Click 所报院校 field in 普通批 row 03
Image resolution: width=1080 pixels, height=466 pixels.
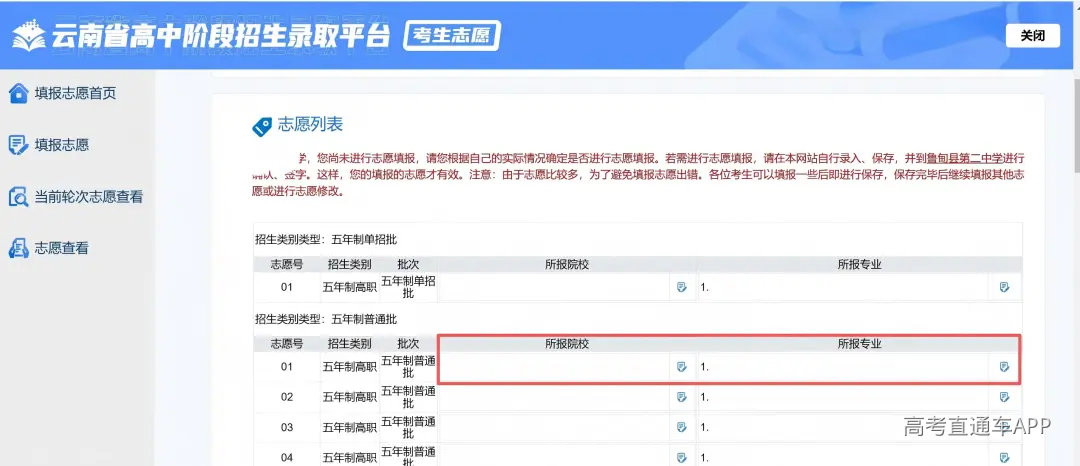pos(554,427)
